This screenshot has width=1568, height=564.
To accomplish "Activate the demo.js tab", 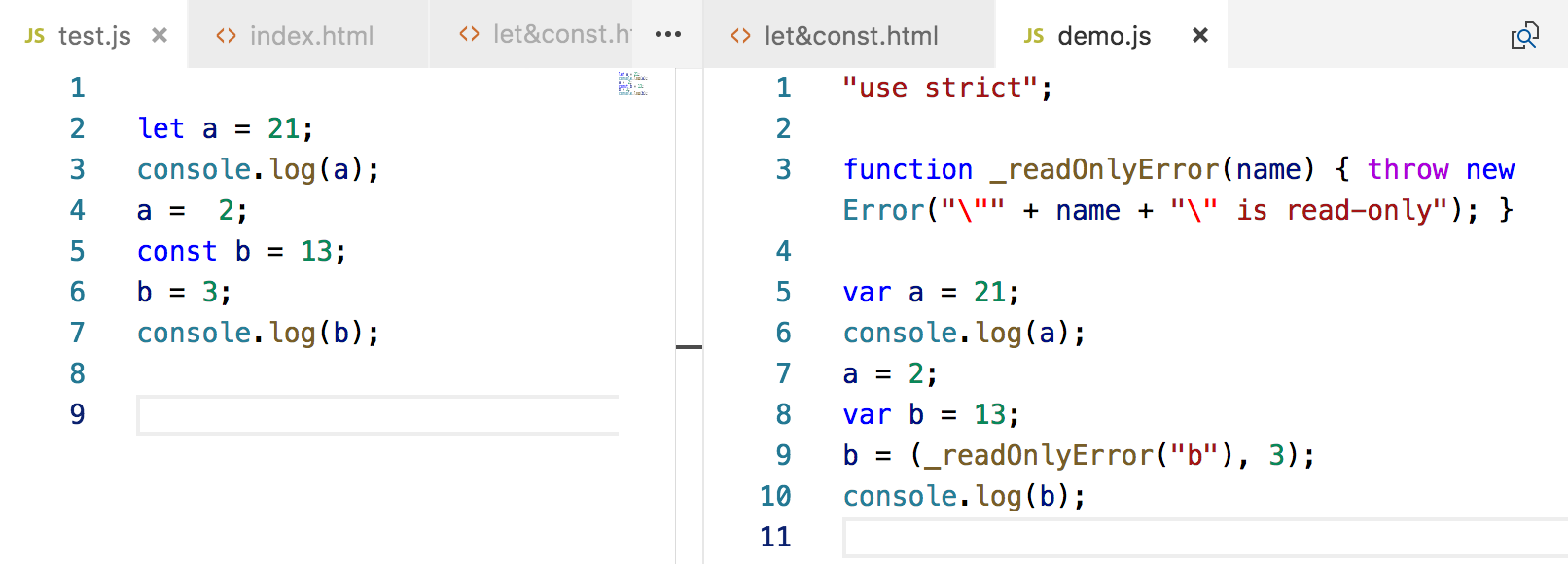I will point(1104,36).
